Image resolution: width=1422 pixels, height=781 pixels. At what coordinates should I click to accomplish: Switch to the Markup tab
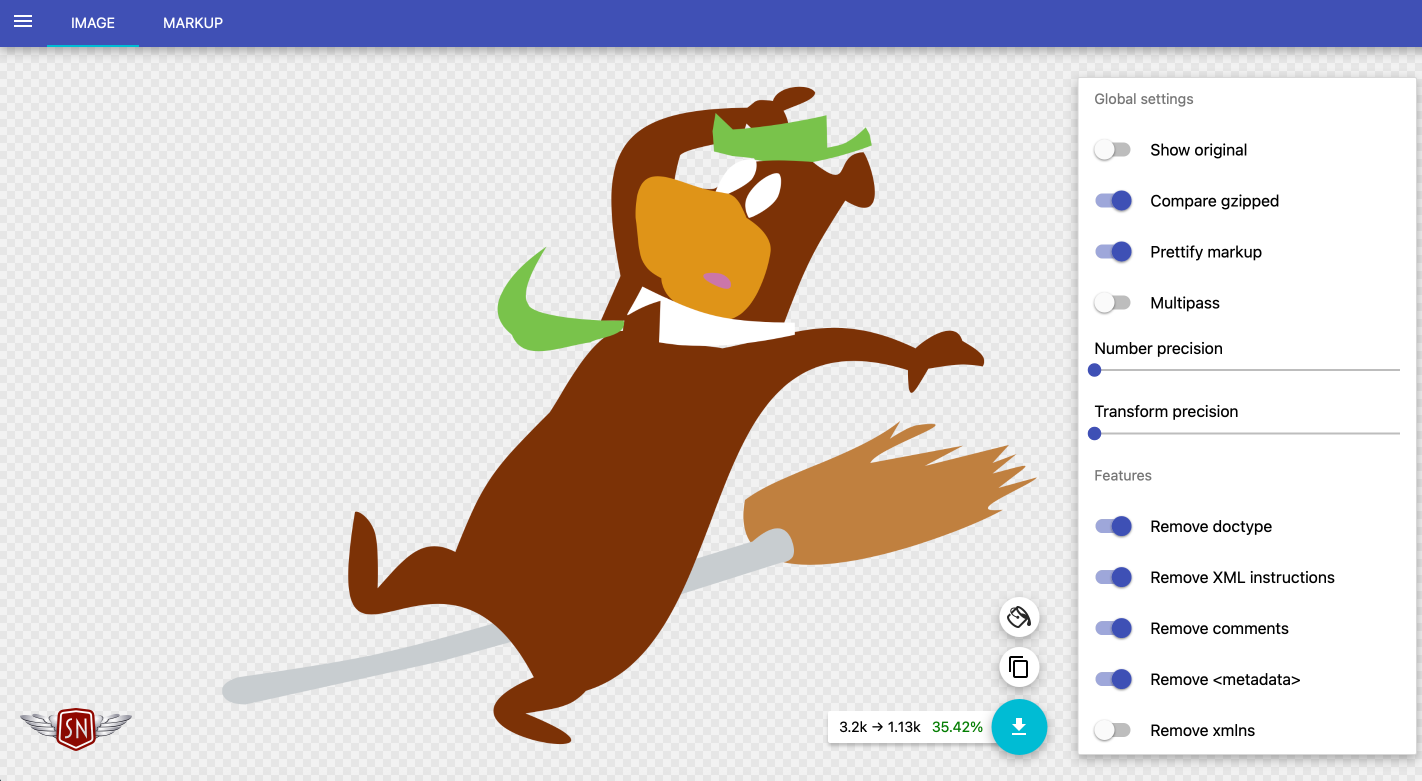(x=193, y=23)
